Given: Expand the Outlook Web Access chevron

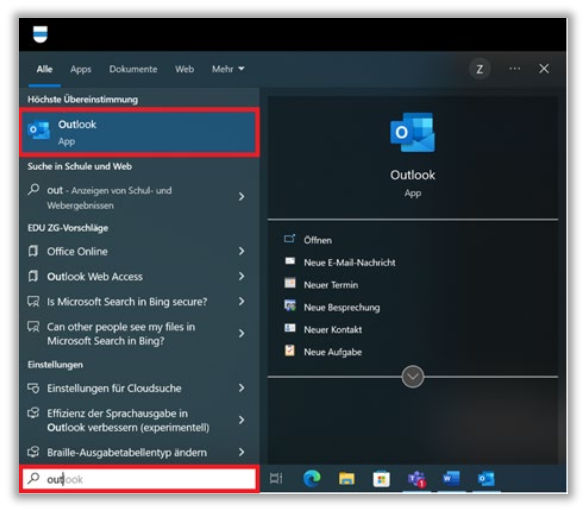Looking at the screenshot, I should (x=241, y=276).
